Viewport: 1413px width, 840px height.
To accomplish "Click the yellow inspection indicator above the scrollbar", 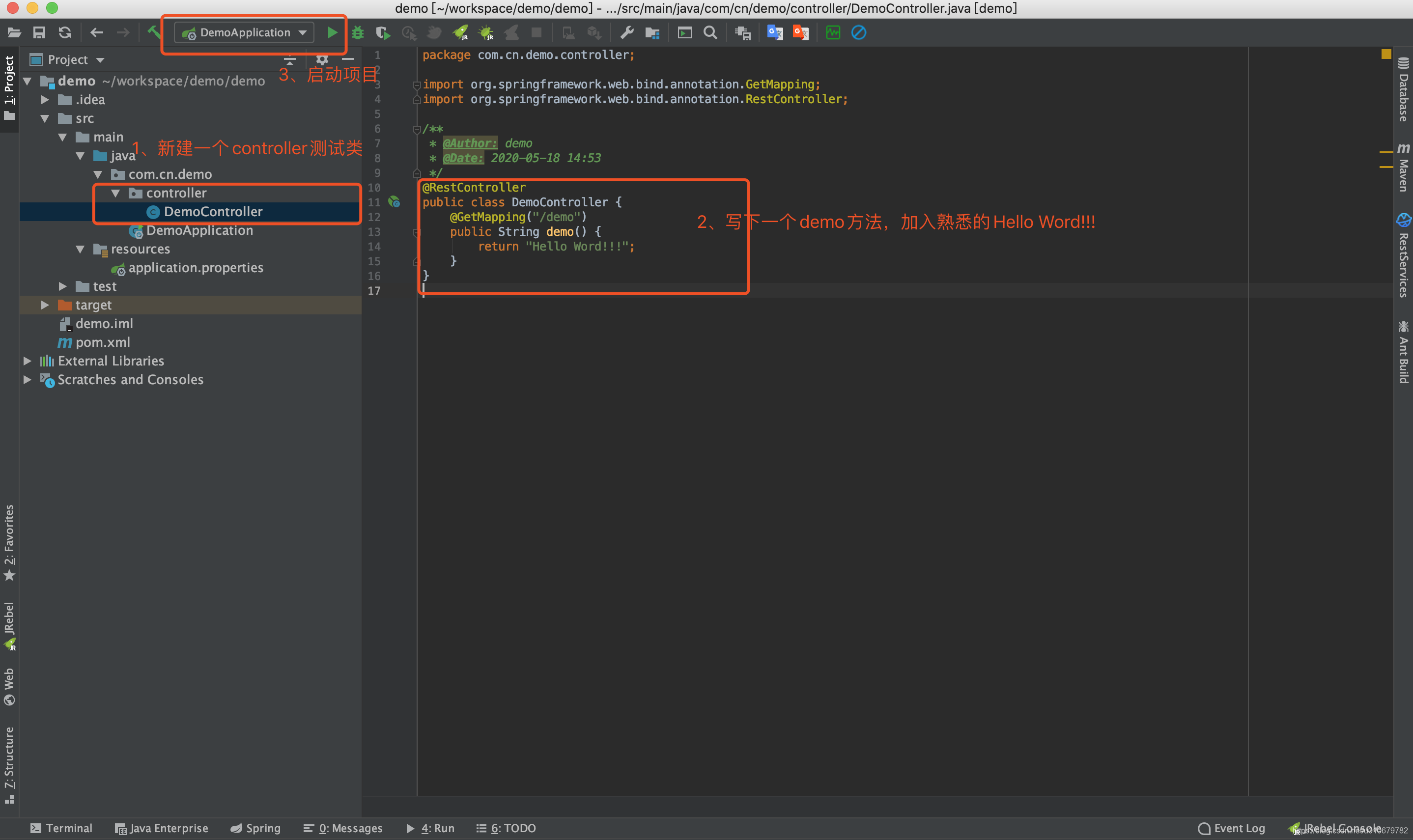I will [1386, 54].
